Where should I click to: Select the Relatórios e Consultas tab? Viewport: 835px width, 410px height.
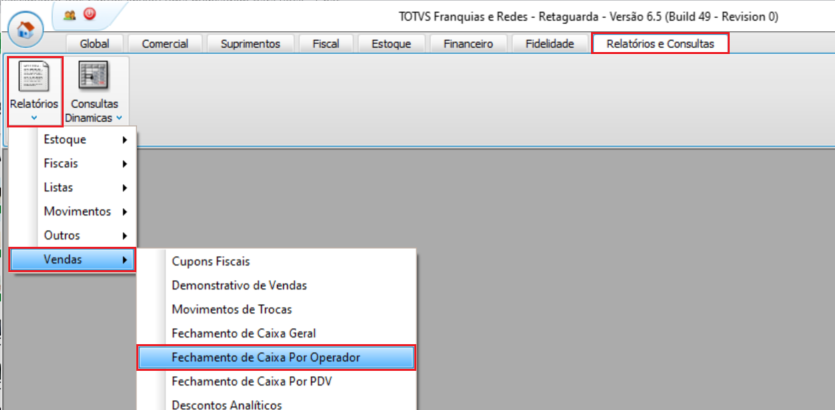(660, 44)
